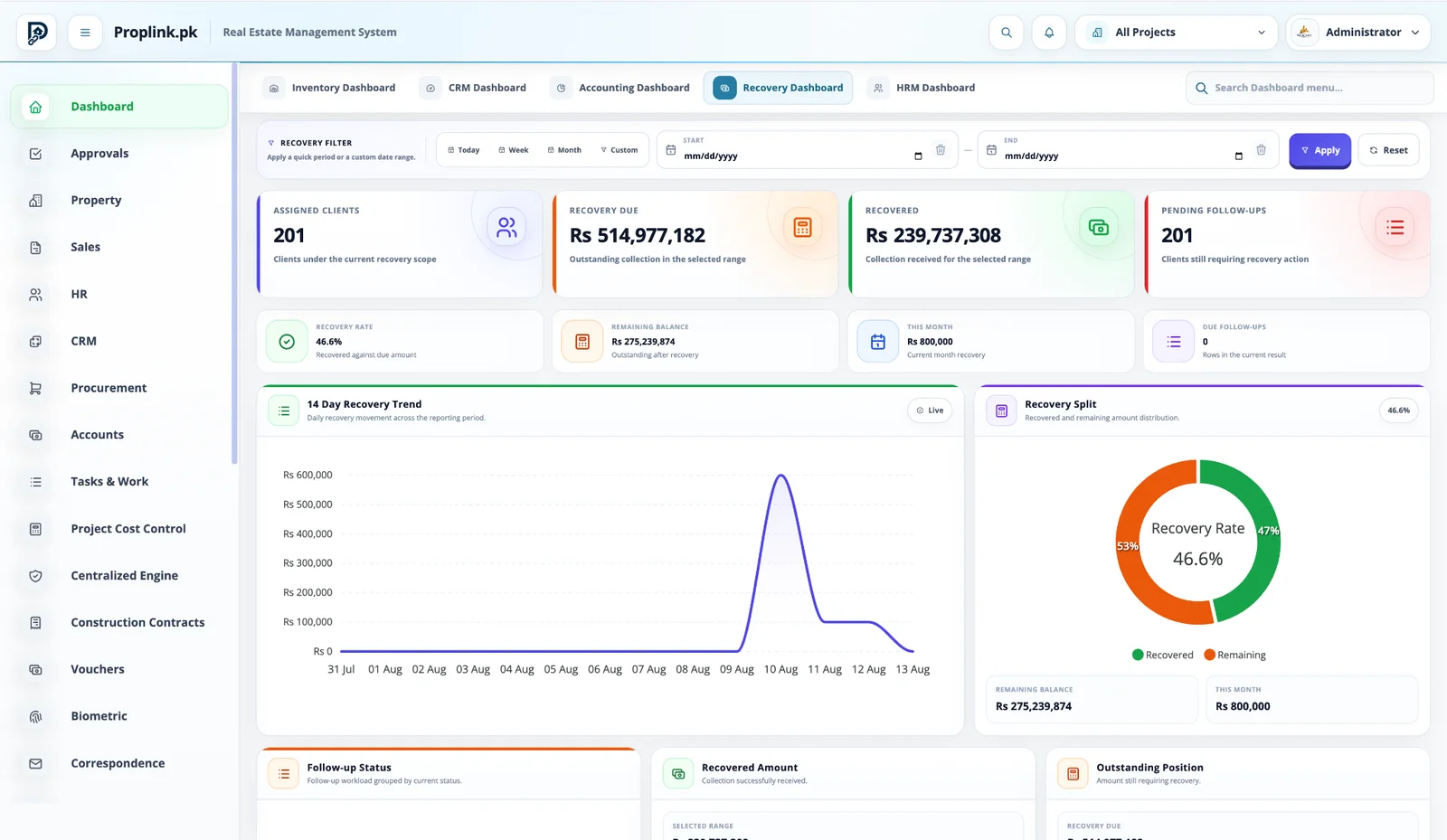The image size is (1447, 840).
Task: Click the 46.6% badge in Recovery Split
Action: [1398, 411]
